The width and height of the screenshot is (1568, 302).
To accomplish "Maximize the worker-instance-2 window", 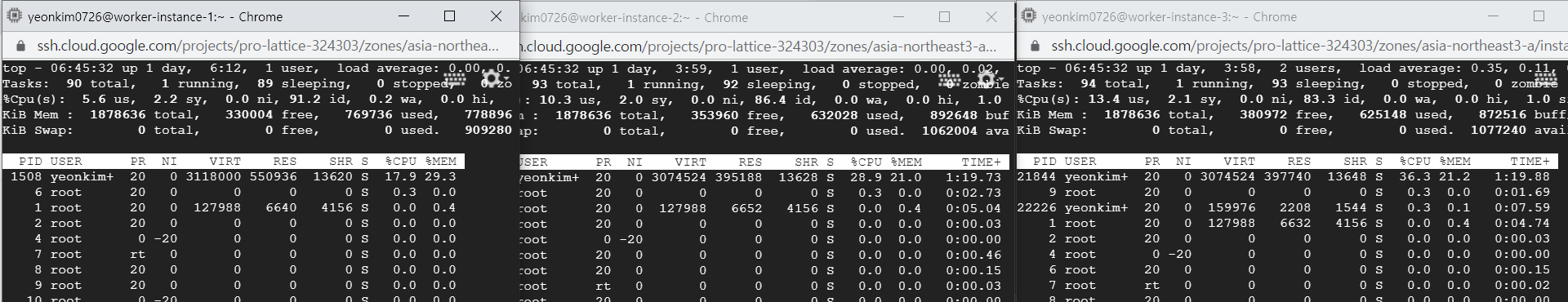I will click(x=944, y=16).
